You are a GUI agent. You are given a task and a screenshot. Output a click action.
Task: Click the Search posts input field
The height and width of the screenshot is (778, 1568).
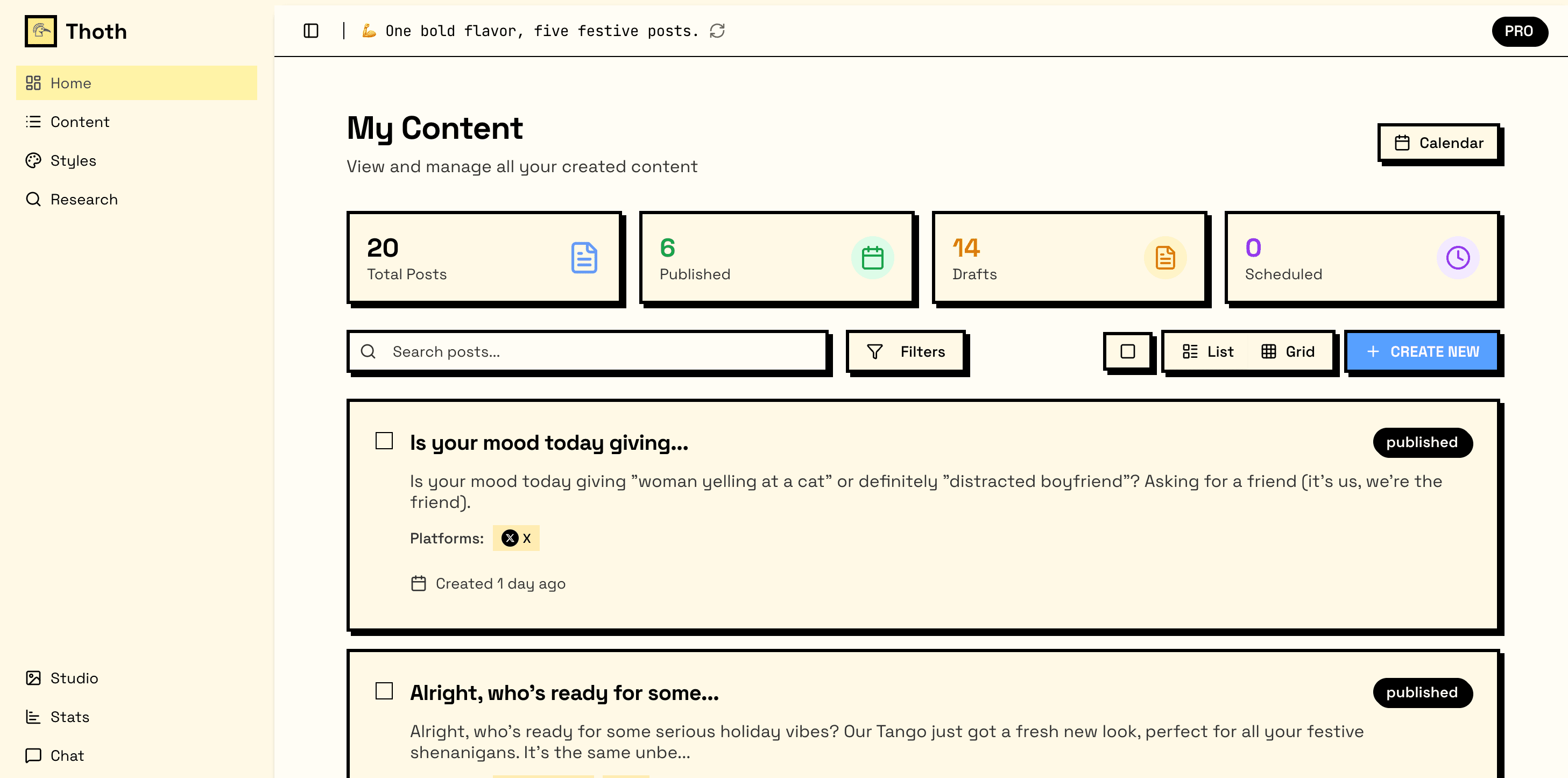pos(603,351)
